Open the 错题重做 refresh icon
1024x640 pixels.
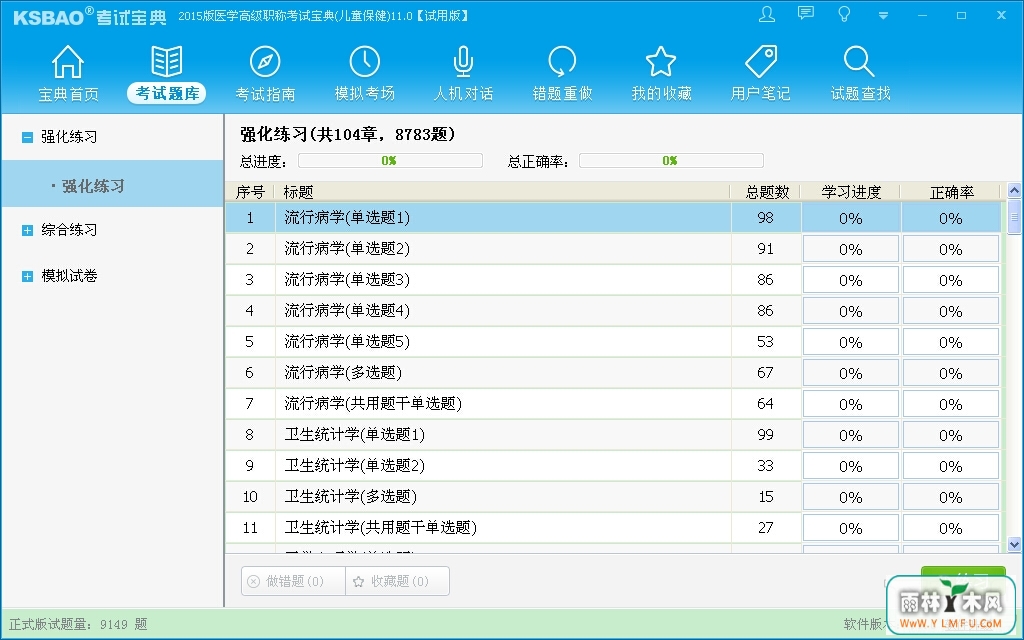[x=562, y=63]
